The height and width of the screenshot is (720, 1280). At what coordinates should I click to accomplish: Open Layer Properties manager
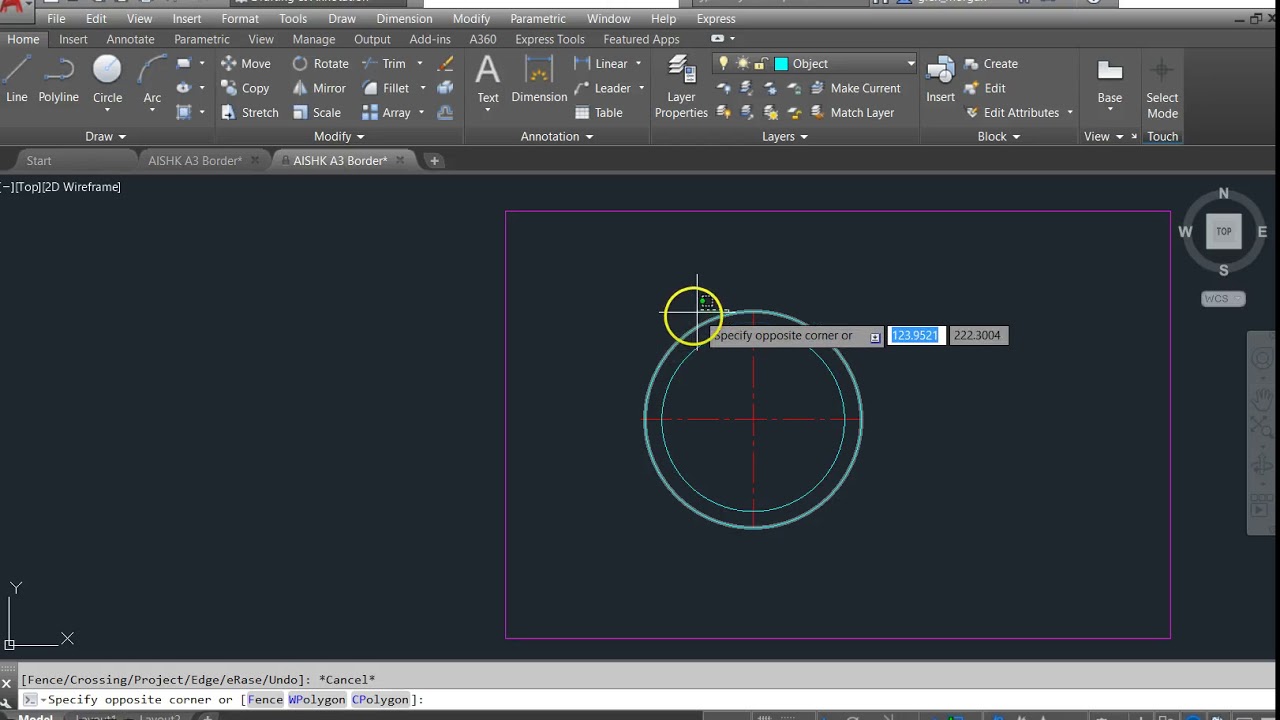[681, 88]
